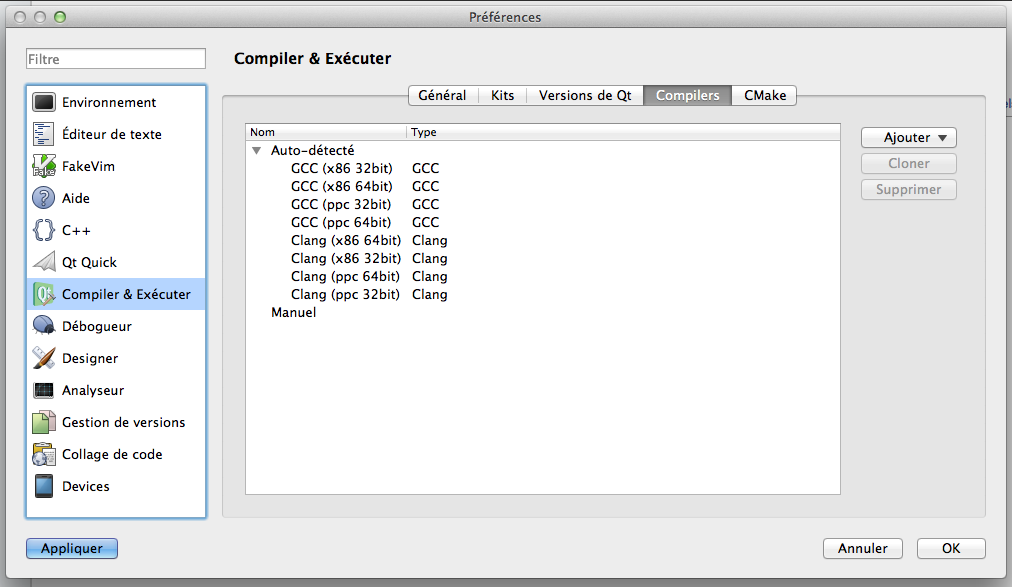
Task: Select the Designer preferences icon
Action: [x=42, y=358]
